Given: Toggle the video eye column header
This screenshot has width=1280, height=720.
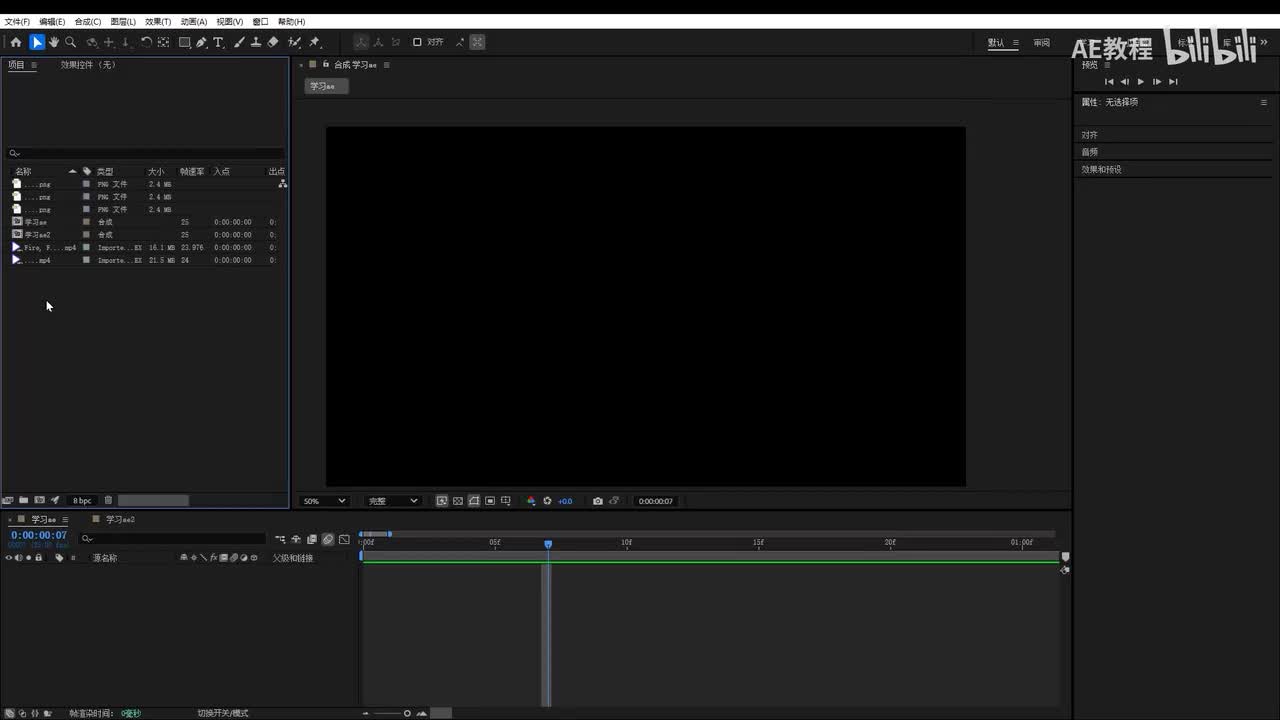Looking at the screenshot, I should point(9,558).
